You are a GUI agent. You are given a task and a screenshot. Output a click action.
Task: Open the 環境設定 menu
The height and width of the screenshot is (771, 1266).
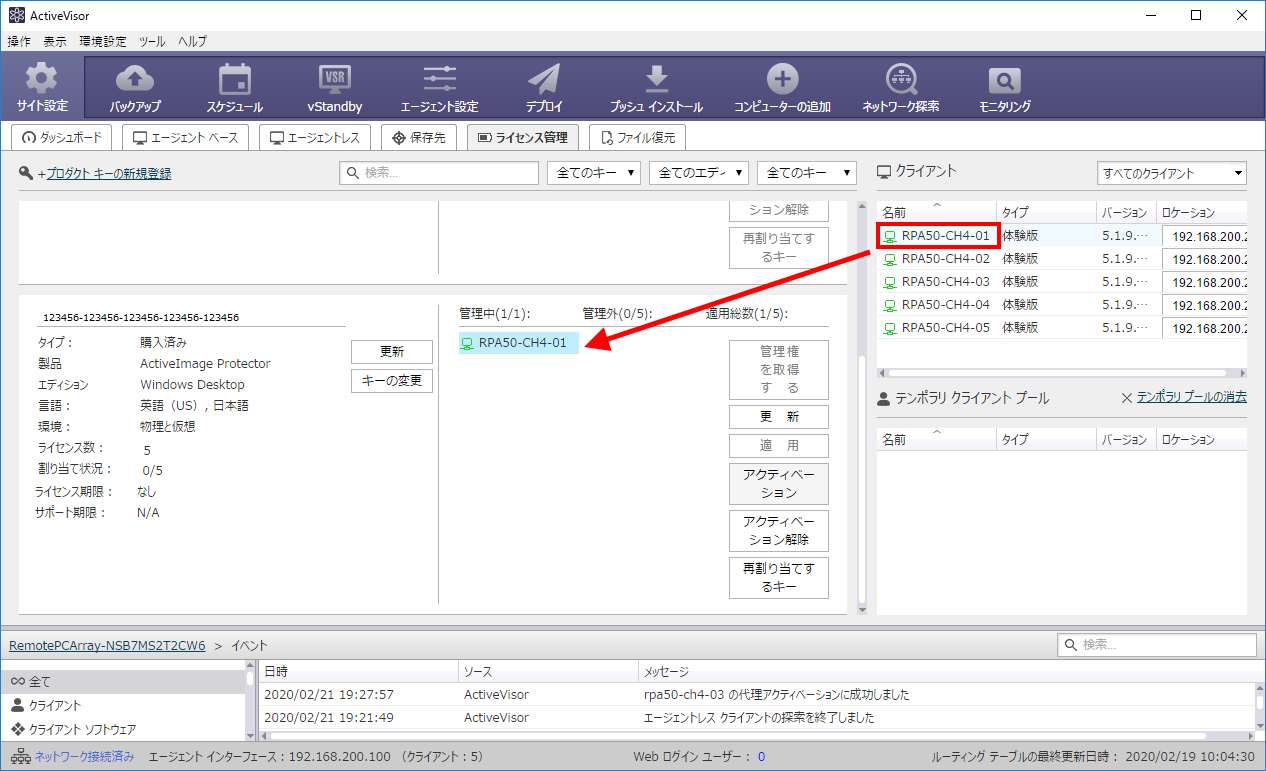(103, 41)
